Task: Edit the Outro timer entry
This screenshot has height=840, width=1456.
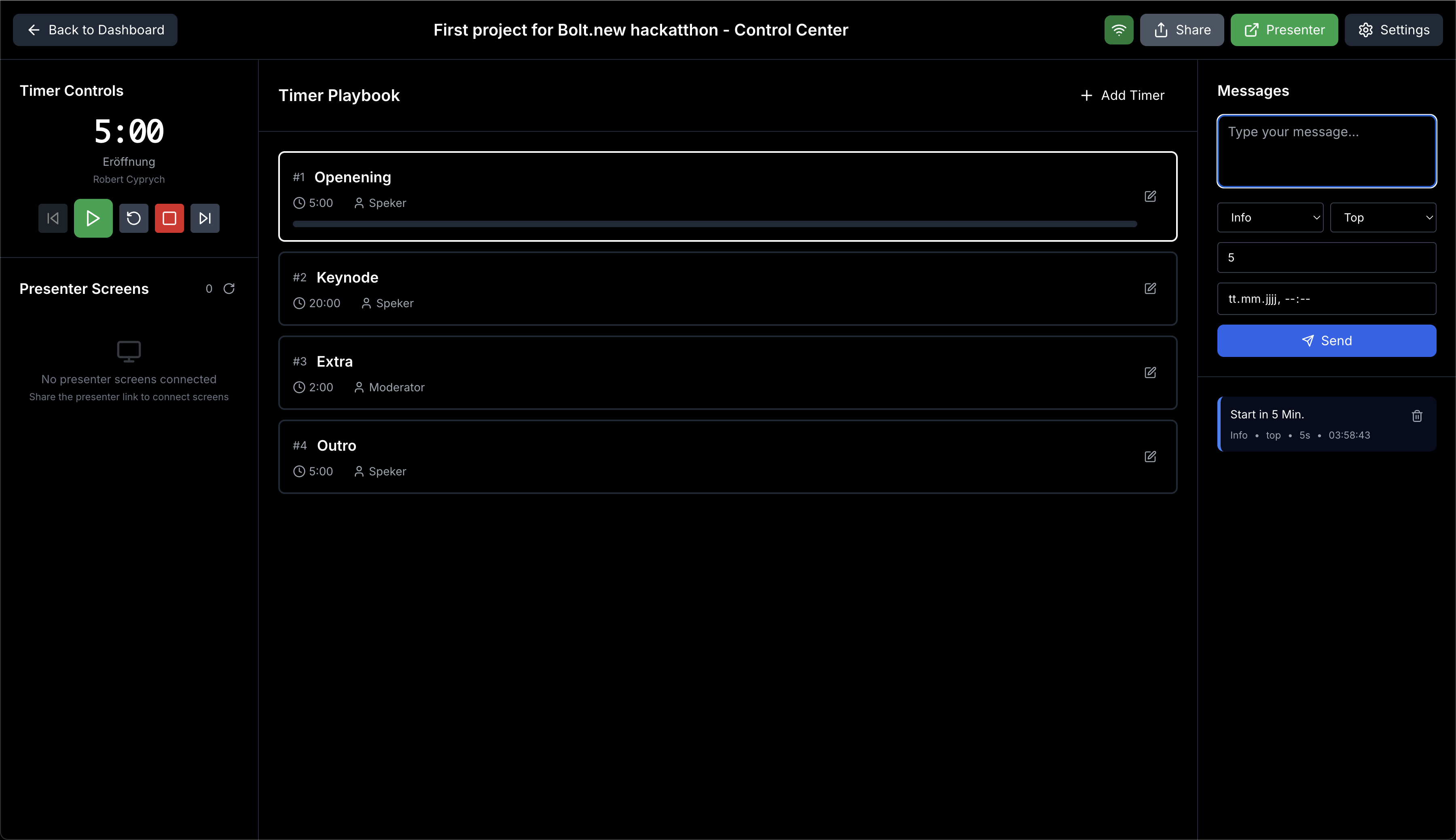Action: (1149, 457)
